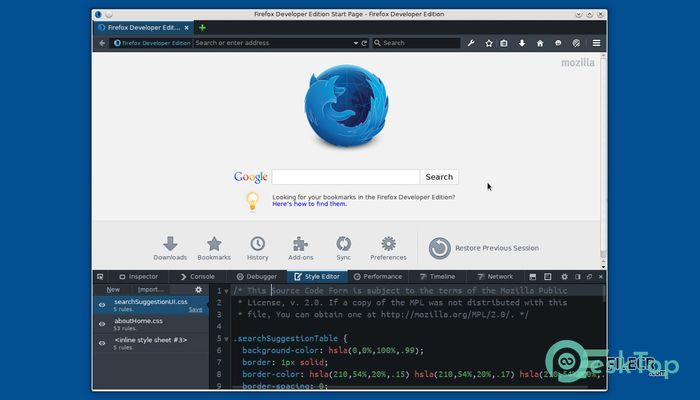The width and height of the screenshot is (700, 400).
Task: Click Restore Previous Session button
Action: (x=484, y=248)
